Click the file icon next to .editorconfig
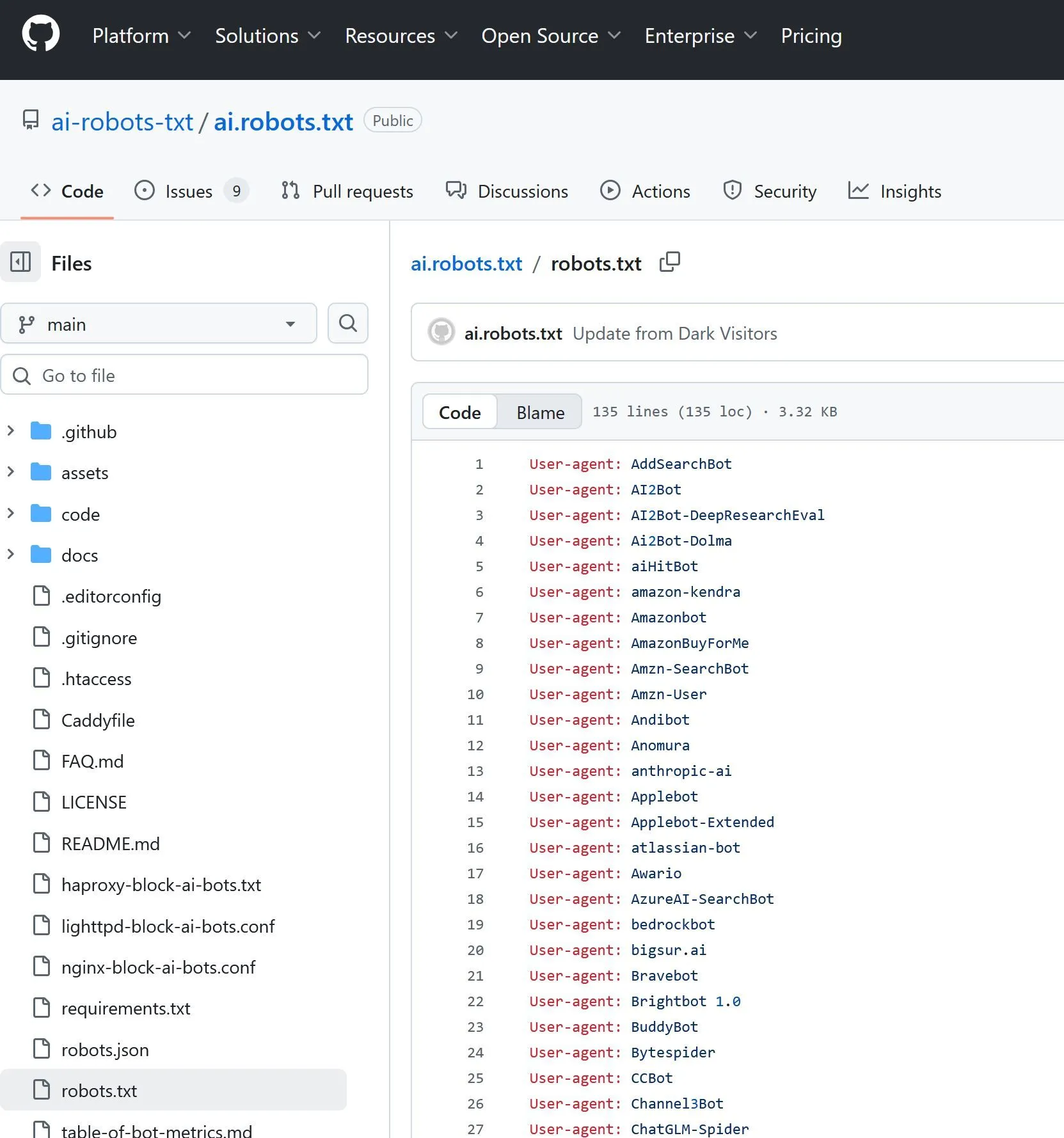The height and width of the screenshot is (1138, 1064). pos(42,596)
